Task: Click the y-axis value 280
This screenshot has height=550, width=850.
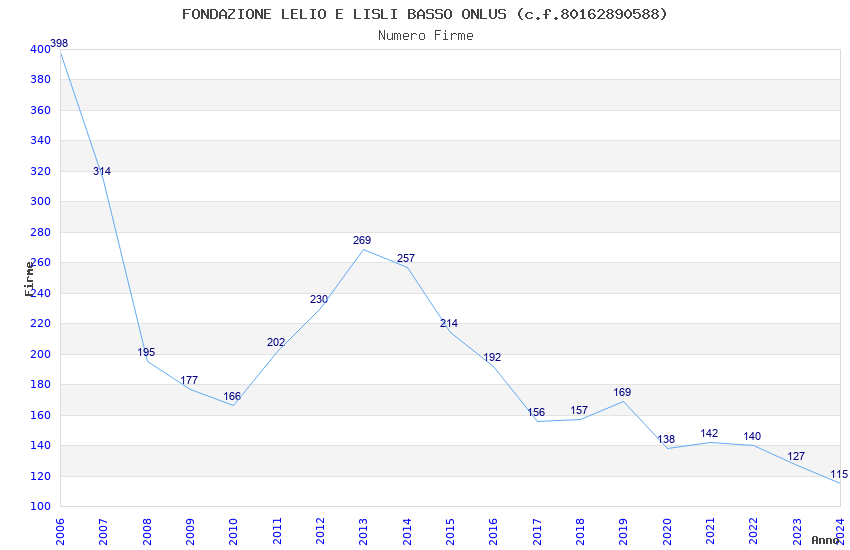Action: [40, 232]
